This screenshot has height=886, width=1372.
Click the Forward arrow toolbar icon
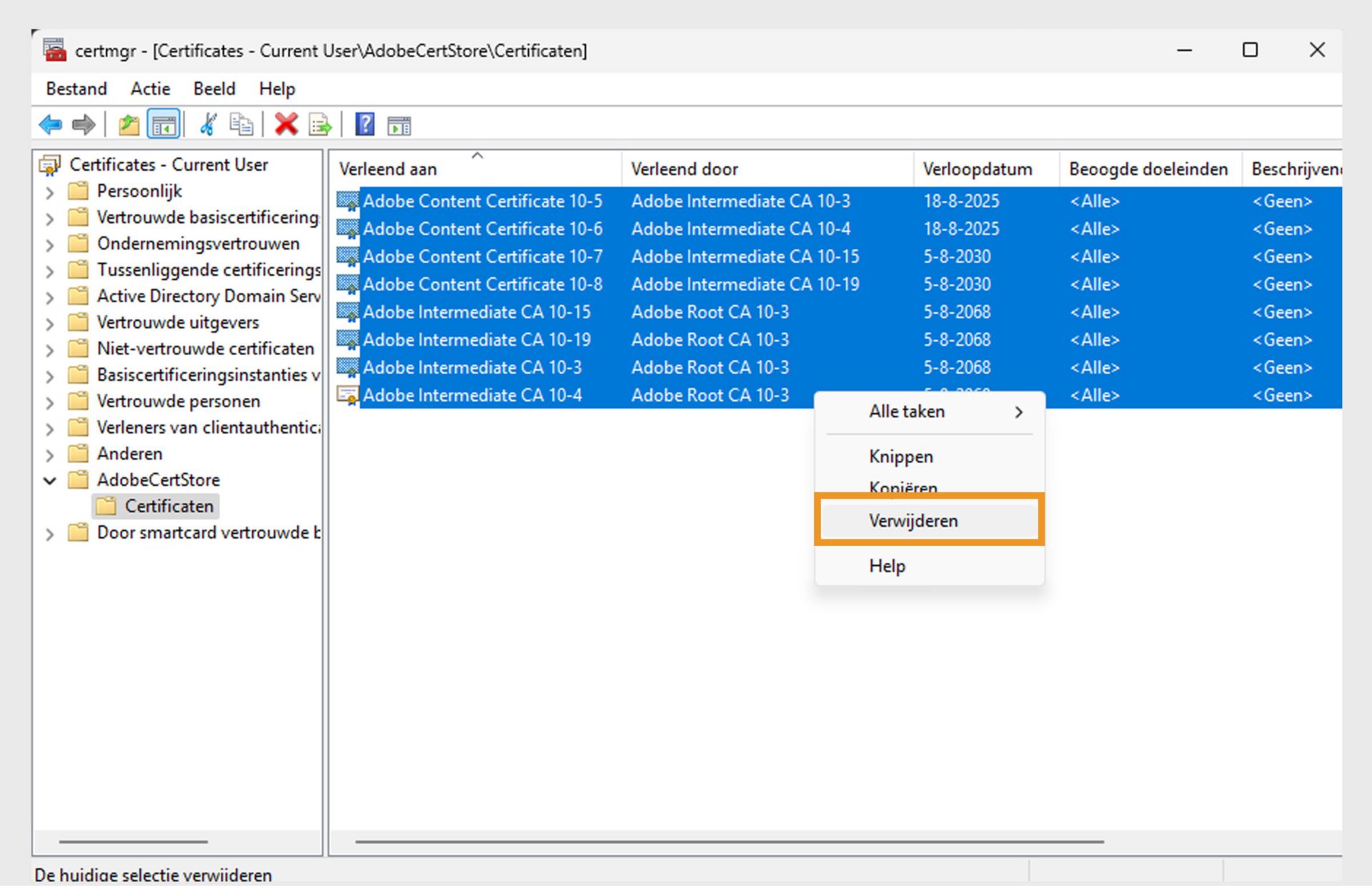point(84,125)
